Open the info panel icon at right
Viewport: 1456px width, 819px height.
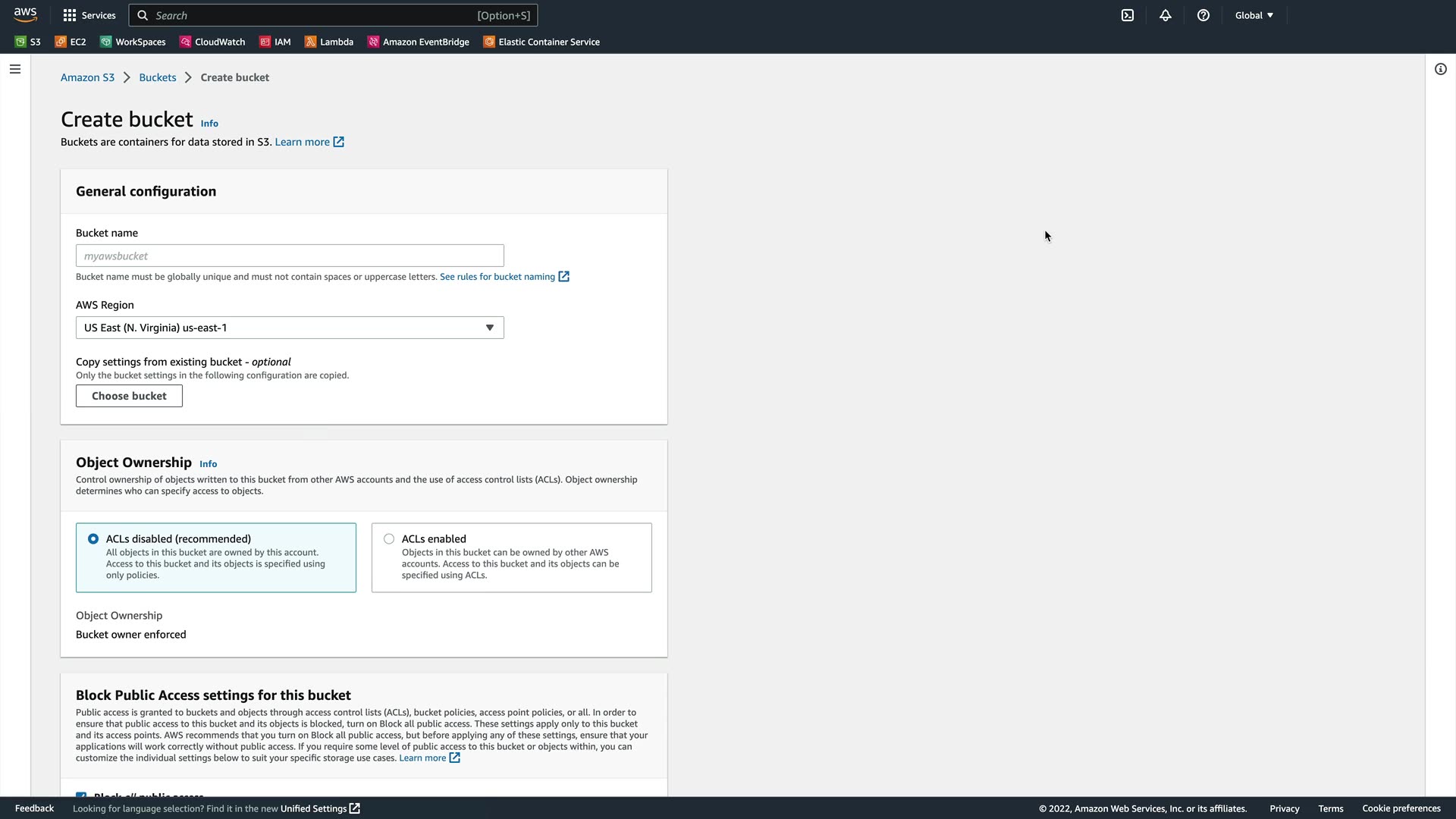pyautogui.click(x=1441, y=69)
